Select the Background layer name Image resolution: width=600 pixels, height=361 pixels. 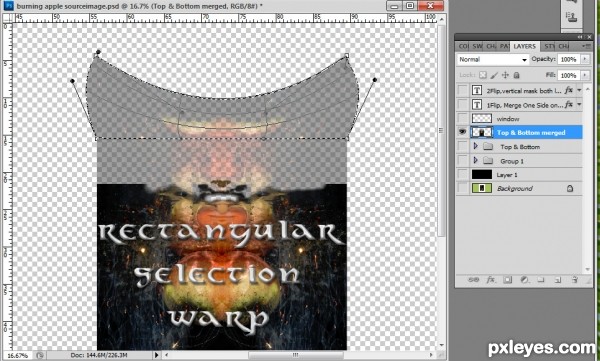[x=514, y=189]
